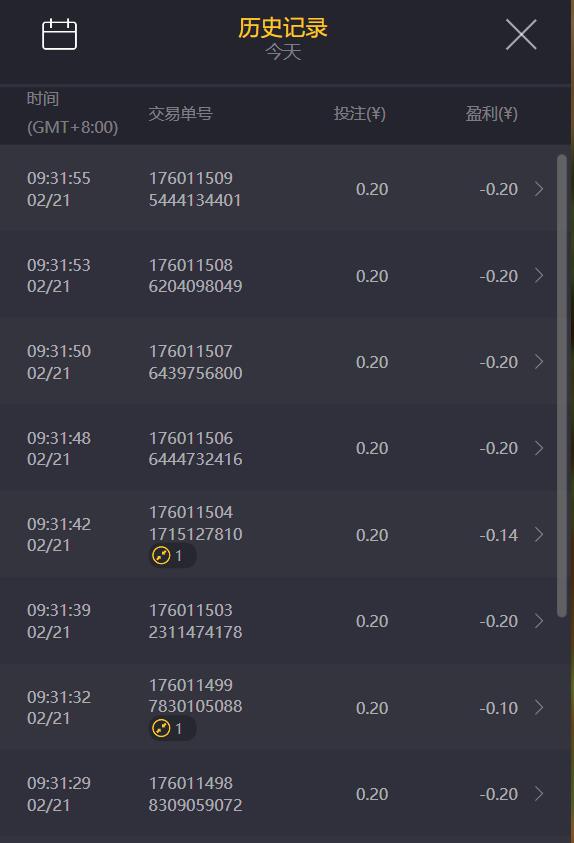Click the 交易单号 column header

(181, 113)
